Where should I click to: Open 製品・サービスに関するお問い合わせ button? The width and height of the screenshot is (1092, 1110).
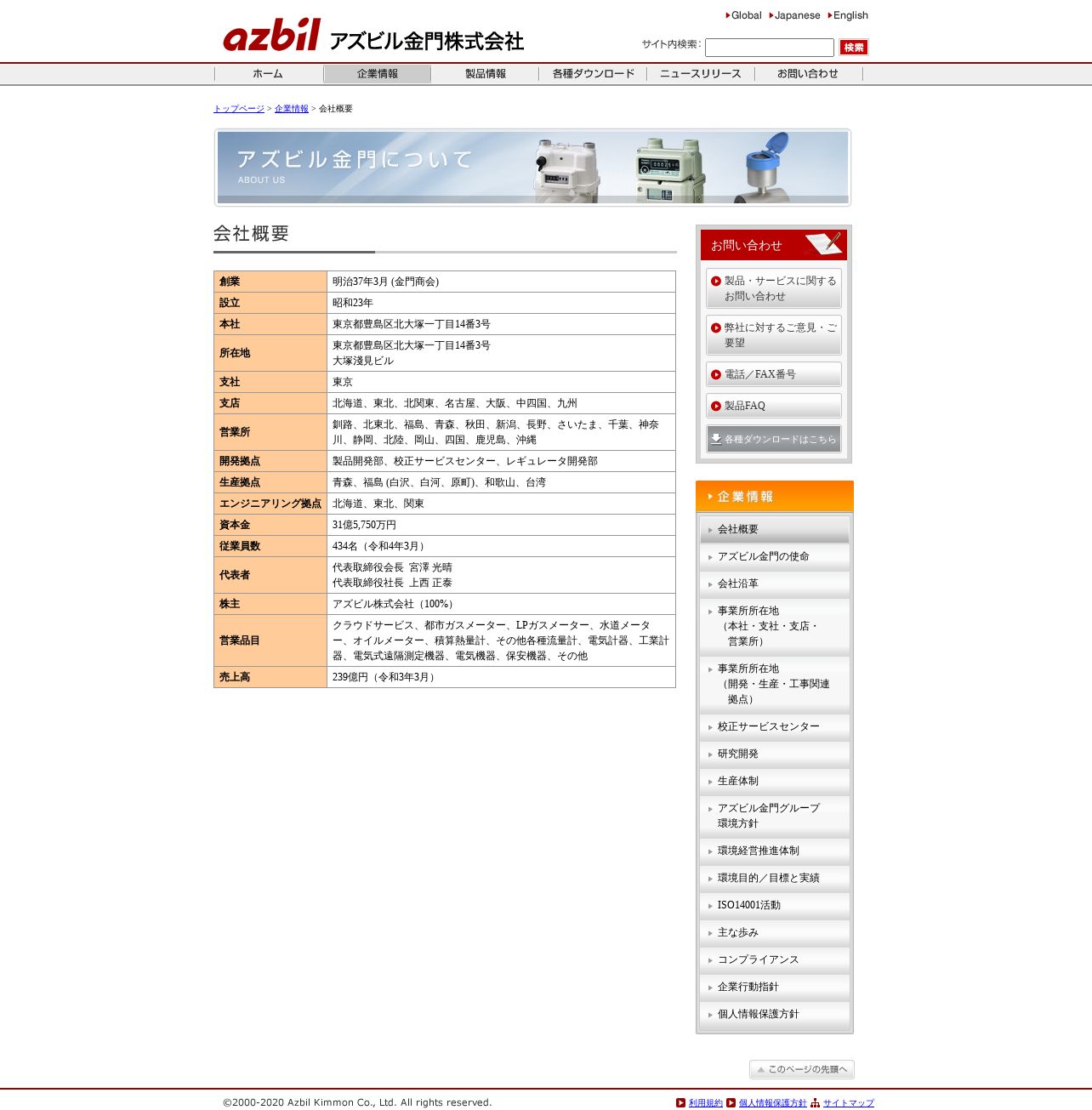[x=774, y=288]
